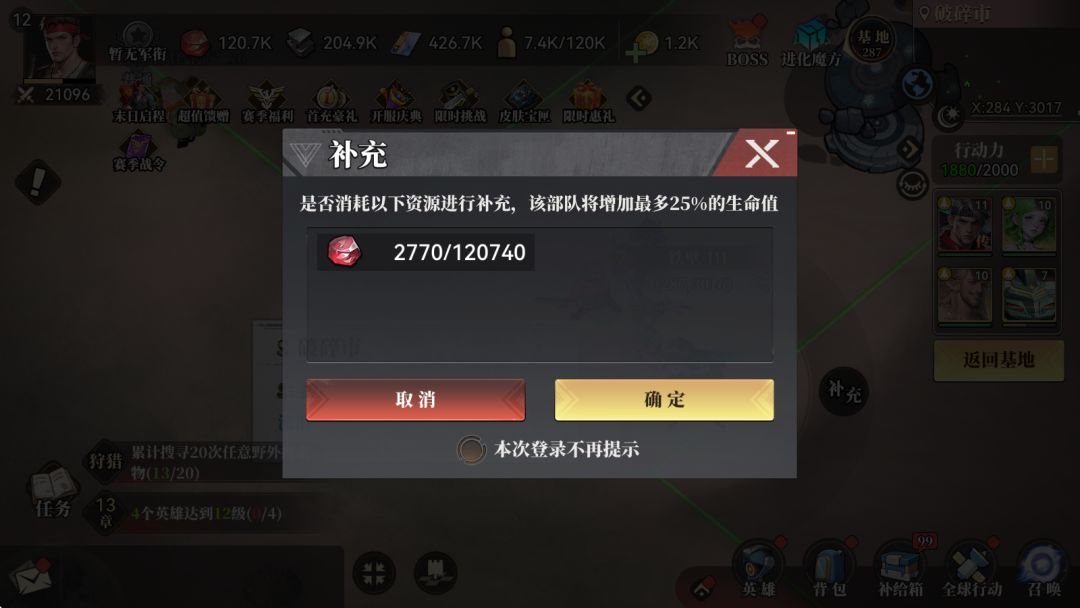Open the mail envelope icon
Viewport: 1080px width, 608px height.
pyautogui.click(x=30, y=576)
